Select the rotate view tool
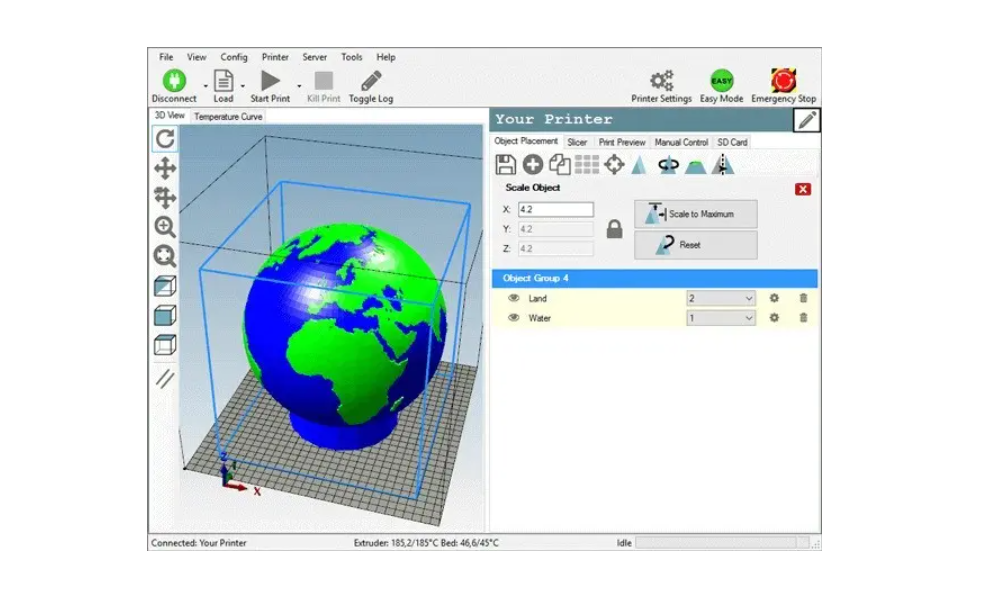 click(165, 139)
